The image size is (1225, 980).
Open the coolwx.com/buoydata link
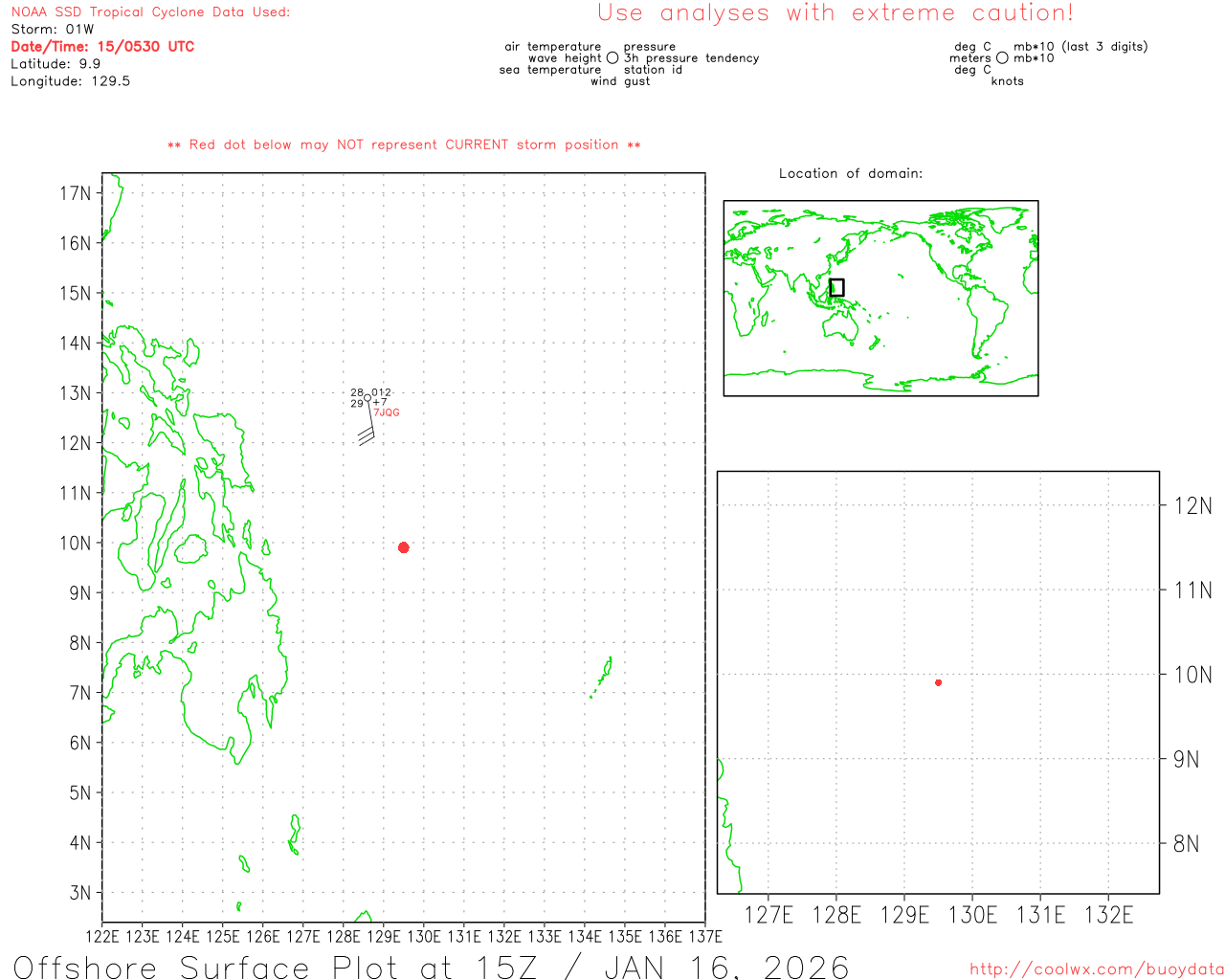(1096, 969)
